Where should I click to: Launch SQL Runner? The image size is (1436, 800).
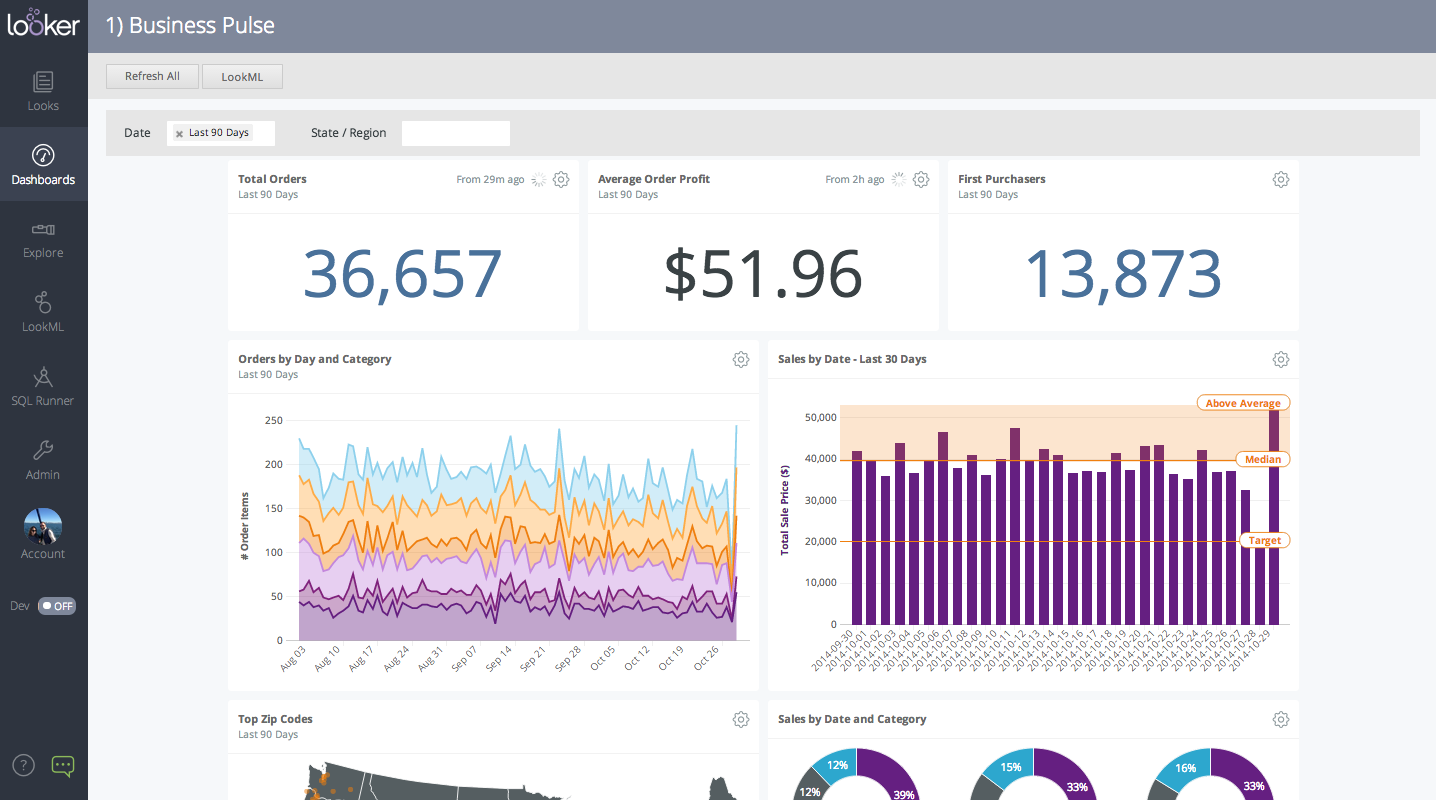click(x=43, y=387)
